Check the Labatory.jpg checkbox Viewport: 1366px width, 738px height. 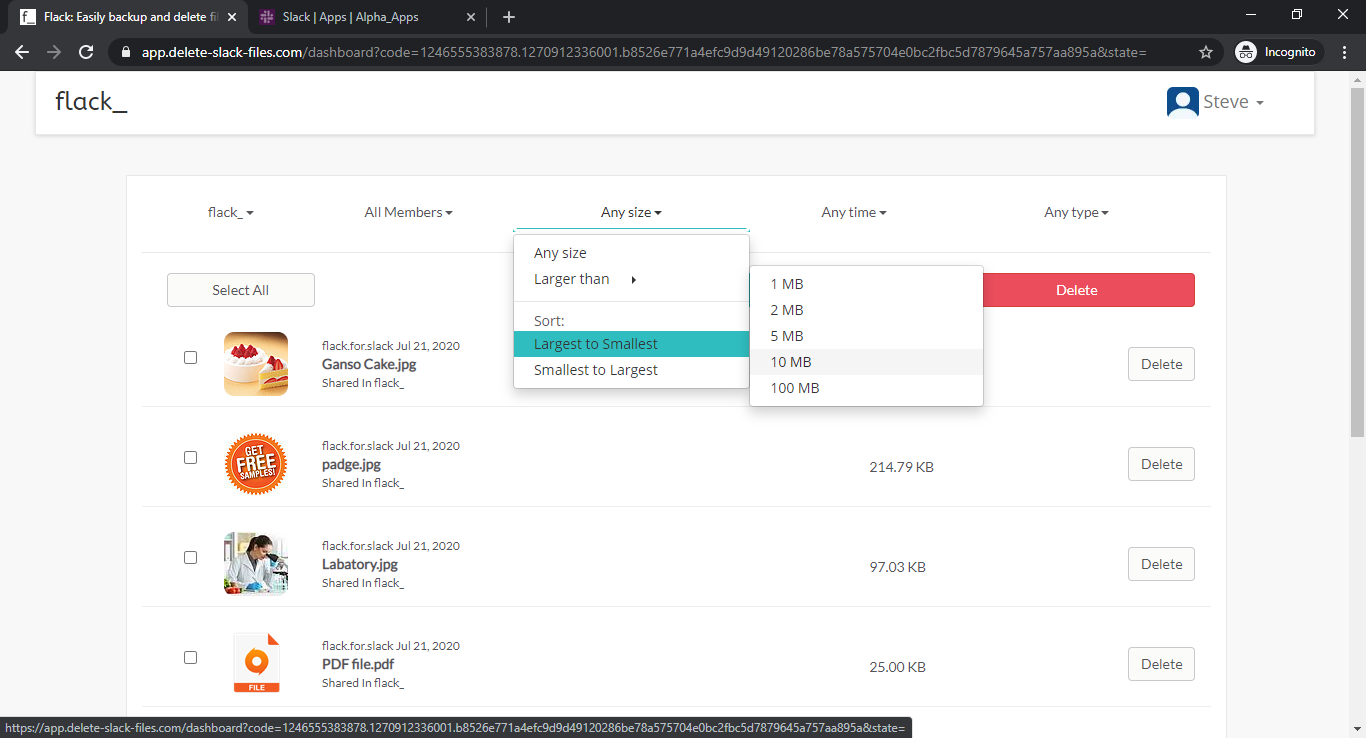click(190, 557)
